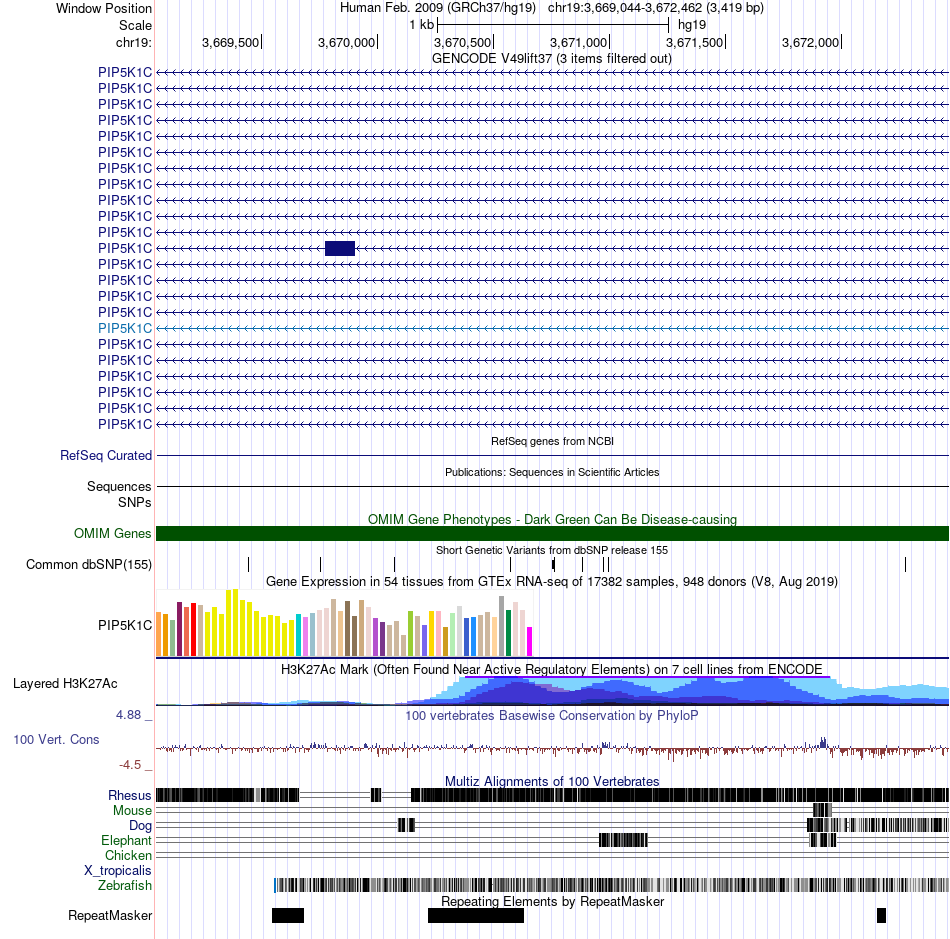Click the RefSeq Curated track label
This screenshot has width=950, height=939.
(x=106, y=456)
